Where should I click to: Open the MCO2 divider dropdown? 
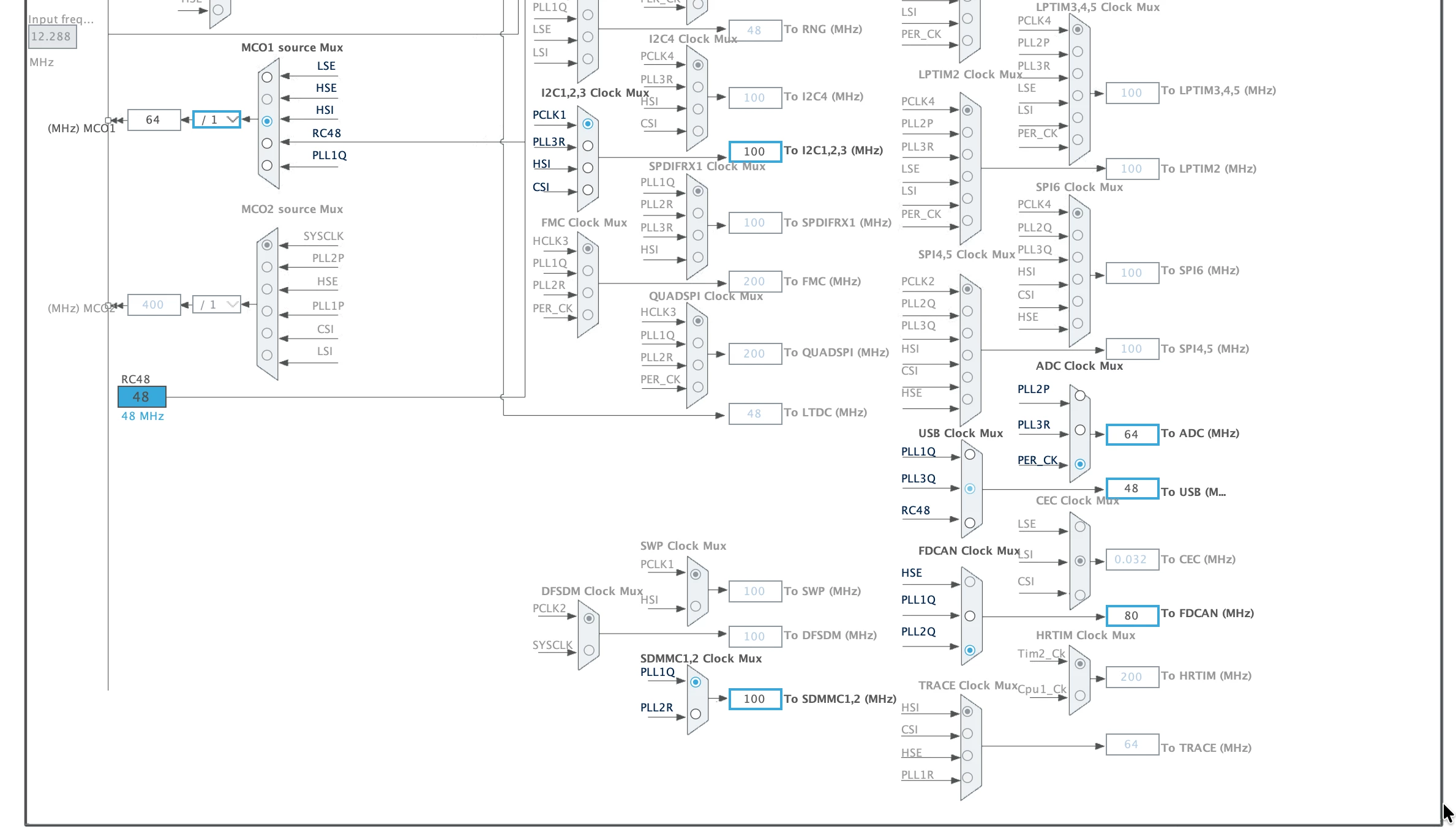tap(217, 304)
